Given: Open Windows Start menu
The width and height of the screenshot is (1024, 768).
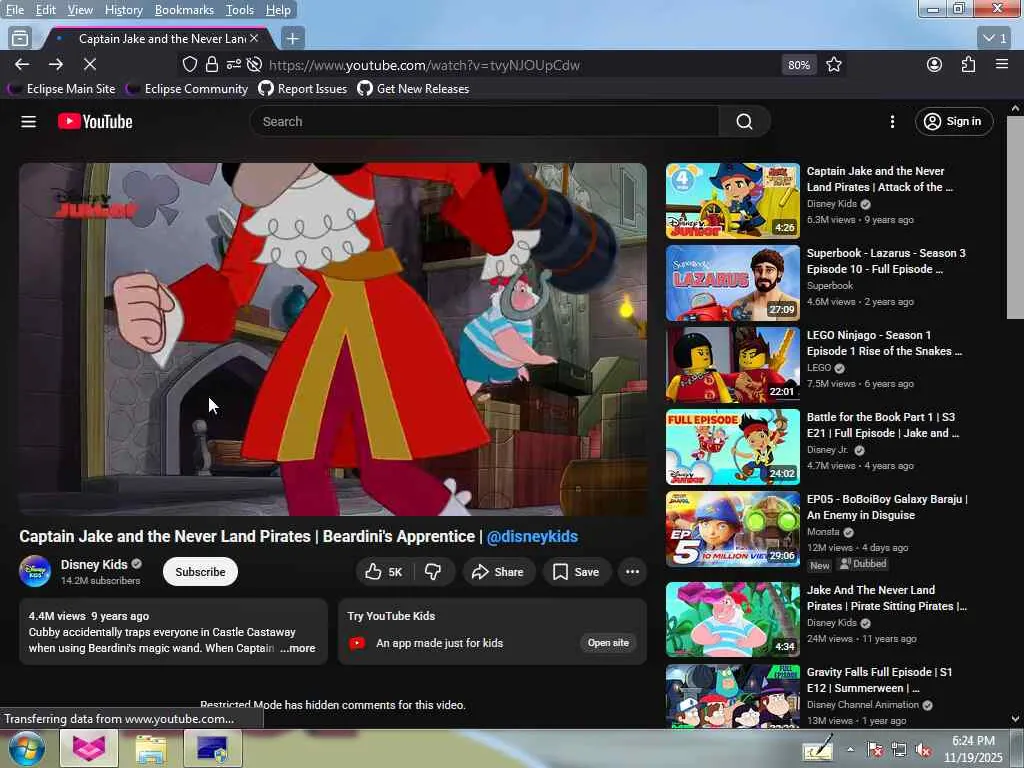Looking at the screenshot, I should [25, 749].
